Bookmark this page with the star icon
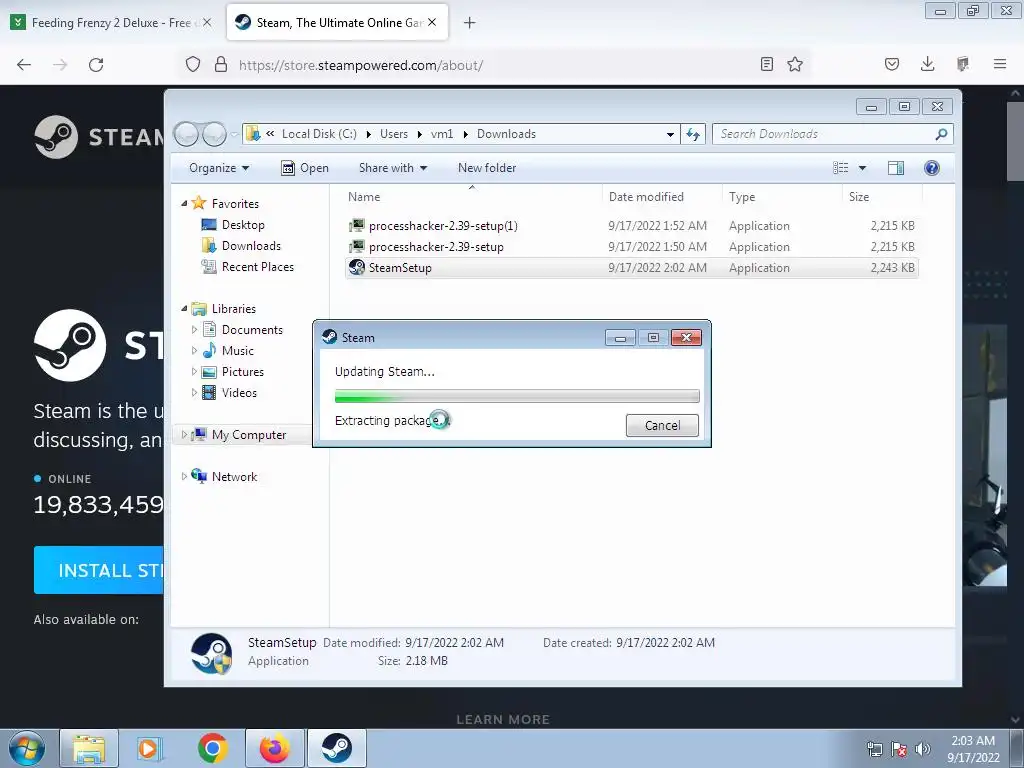1024x768 pixels. [x=795, y=64]
